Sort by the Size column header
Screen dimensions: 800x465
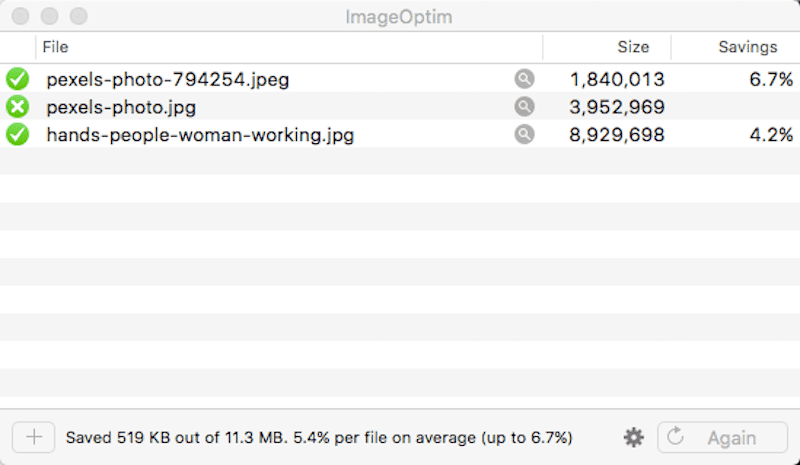tap(607, 47)
